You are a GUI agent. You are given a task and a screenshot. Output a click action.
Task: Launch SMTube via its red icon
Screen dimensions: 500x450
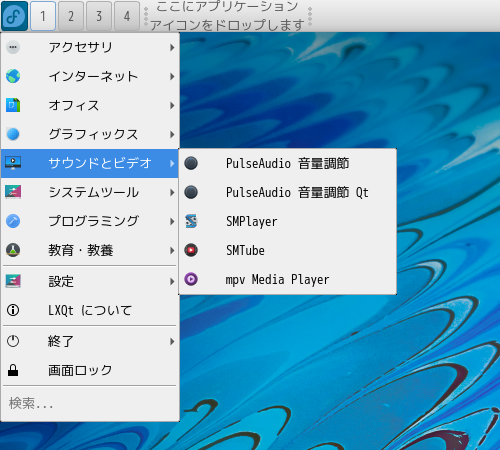[191, 250]
